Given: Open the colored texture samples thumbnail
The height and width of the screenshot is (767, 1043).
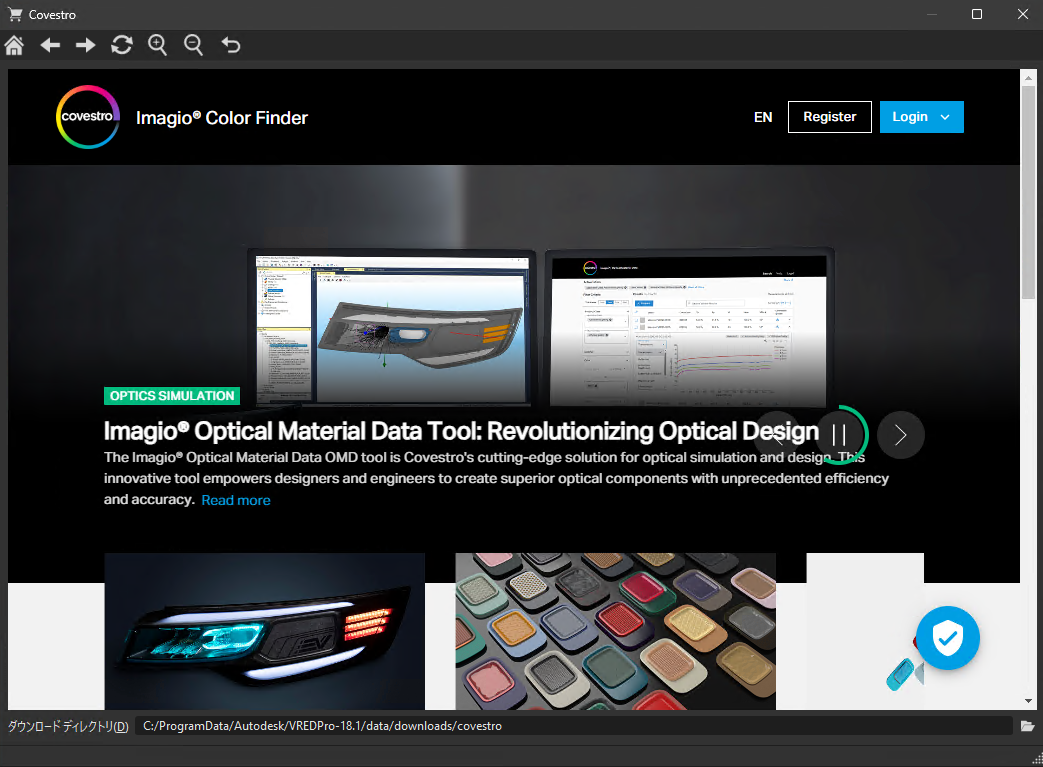Looking at the screenshot, I should coord(615,631).
